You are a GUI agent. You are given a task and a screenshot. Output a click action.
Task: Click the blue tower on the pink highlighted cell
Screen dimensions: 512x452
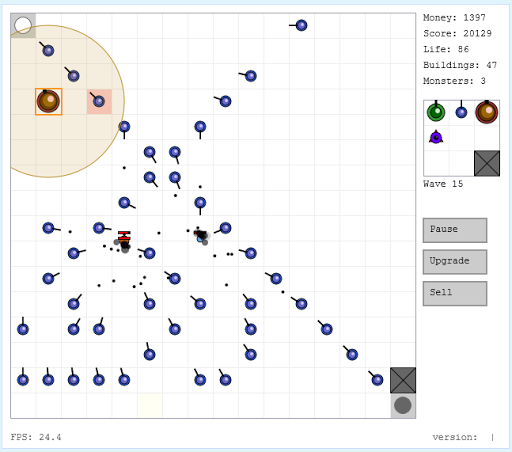(x=99, y=101)
